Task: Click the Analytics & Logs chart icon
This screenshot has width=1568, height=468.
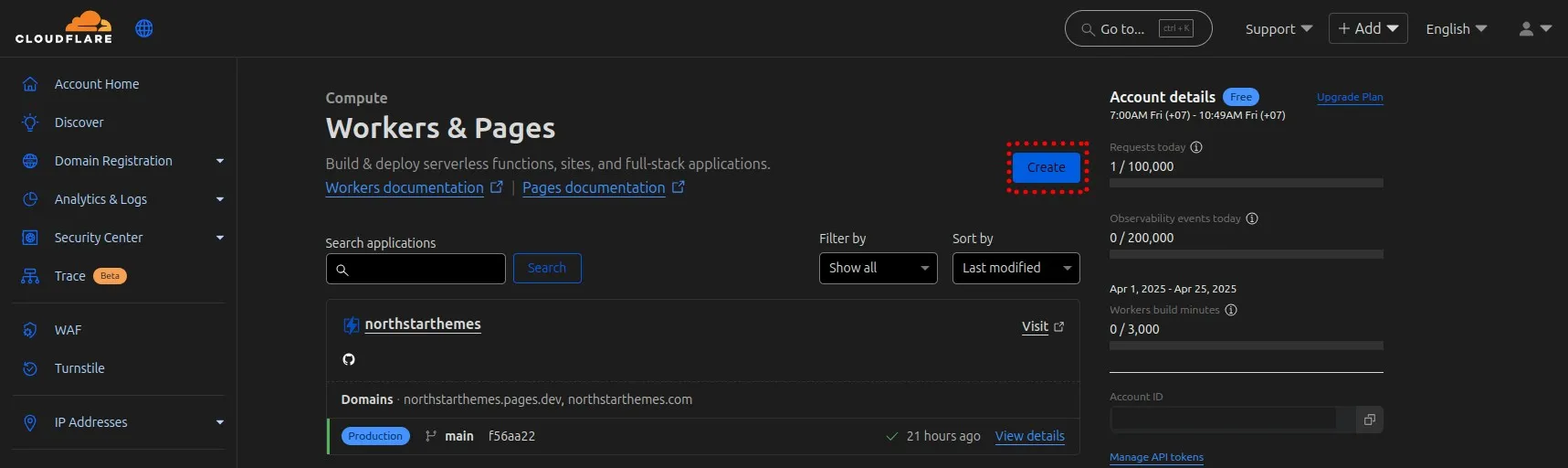Action: click(30, 199)
